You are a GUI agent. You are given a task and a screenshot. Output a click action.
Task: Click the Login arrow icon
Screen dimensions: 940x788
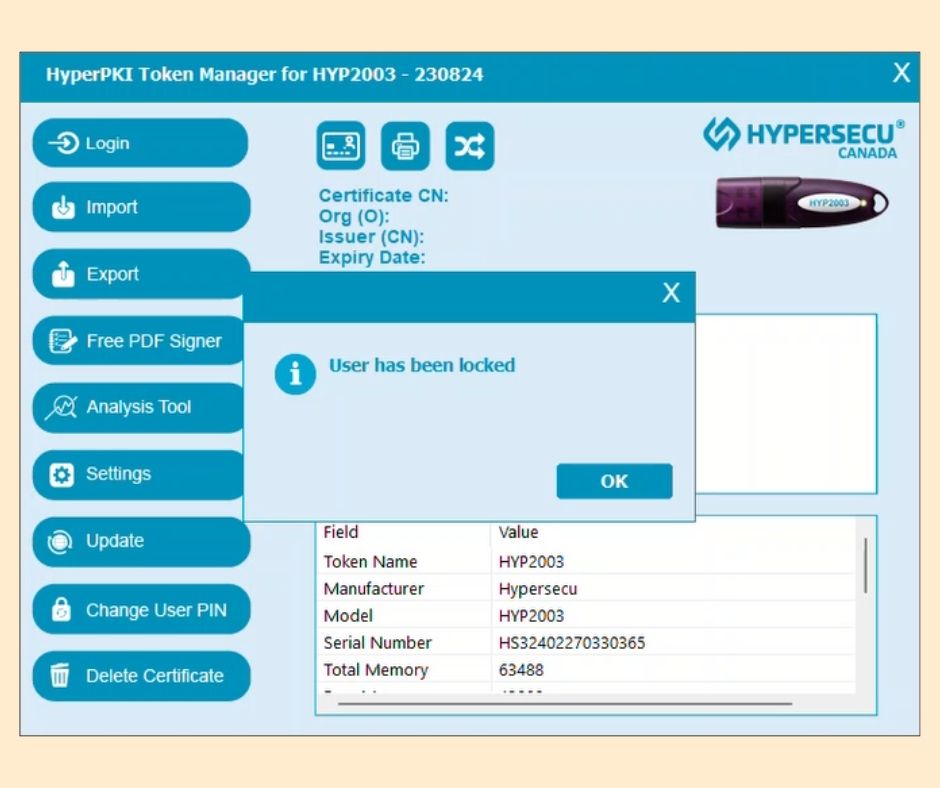click(64, 143)
